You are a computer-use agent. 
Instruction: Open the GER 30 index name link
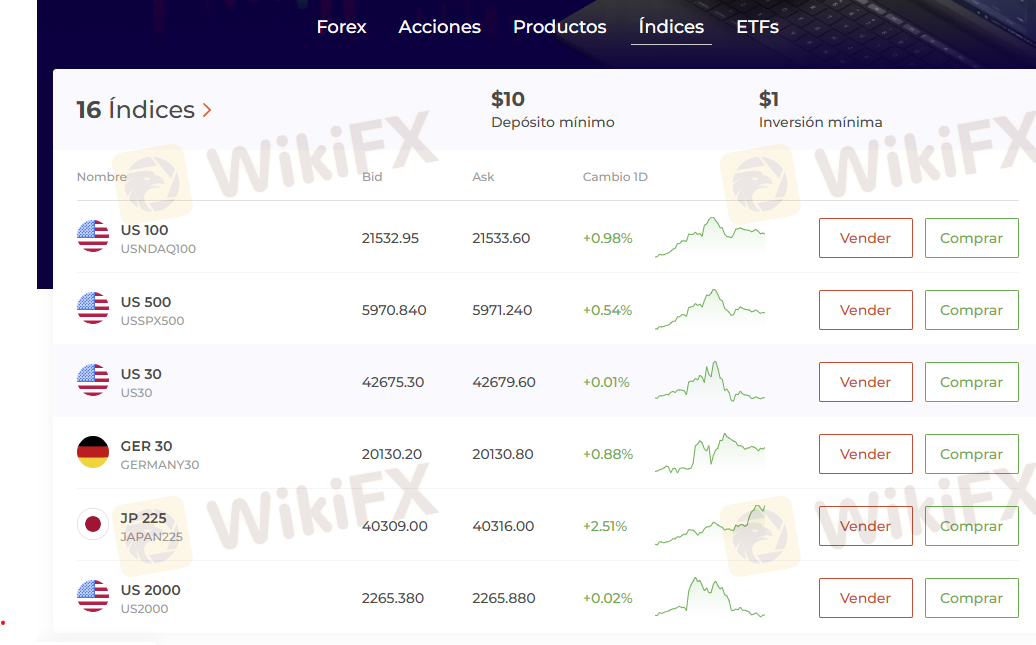coord(146,446)
